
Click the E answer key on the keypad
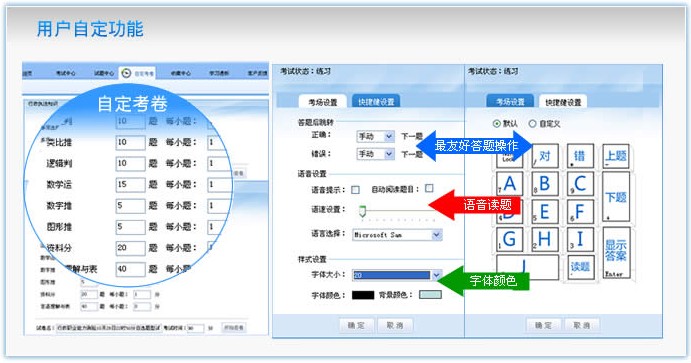point(545,211)
